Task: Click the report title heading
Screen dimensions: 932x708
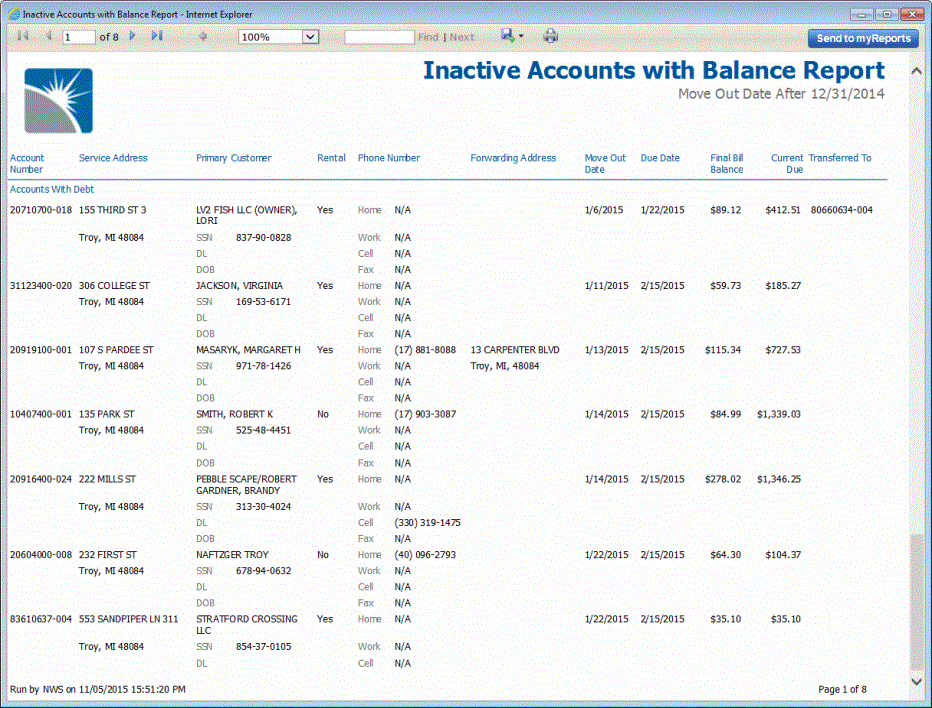Action: point(654,70)
